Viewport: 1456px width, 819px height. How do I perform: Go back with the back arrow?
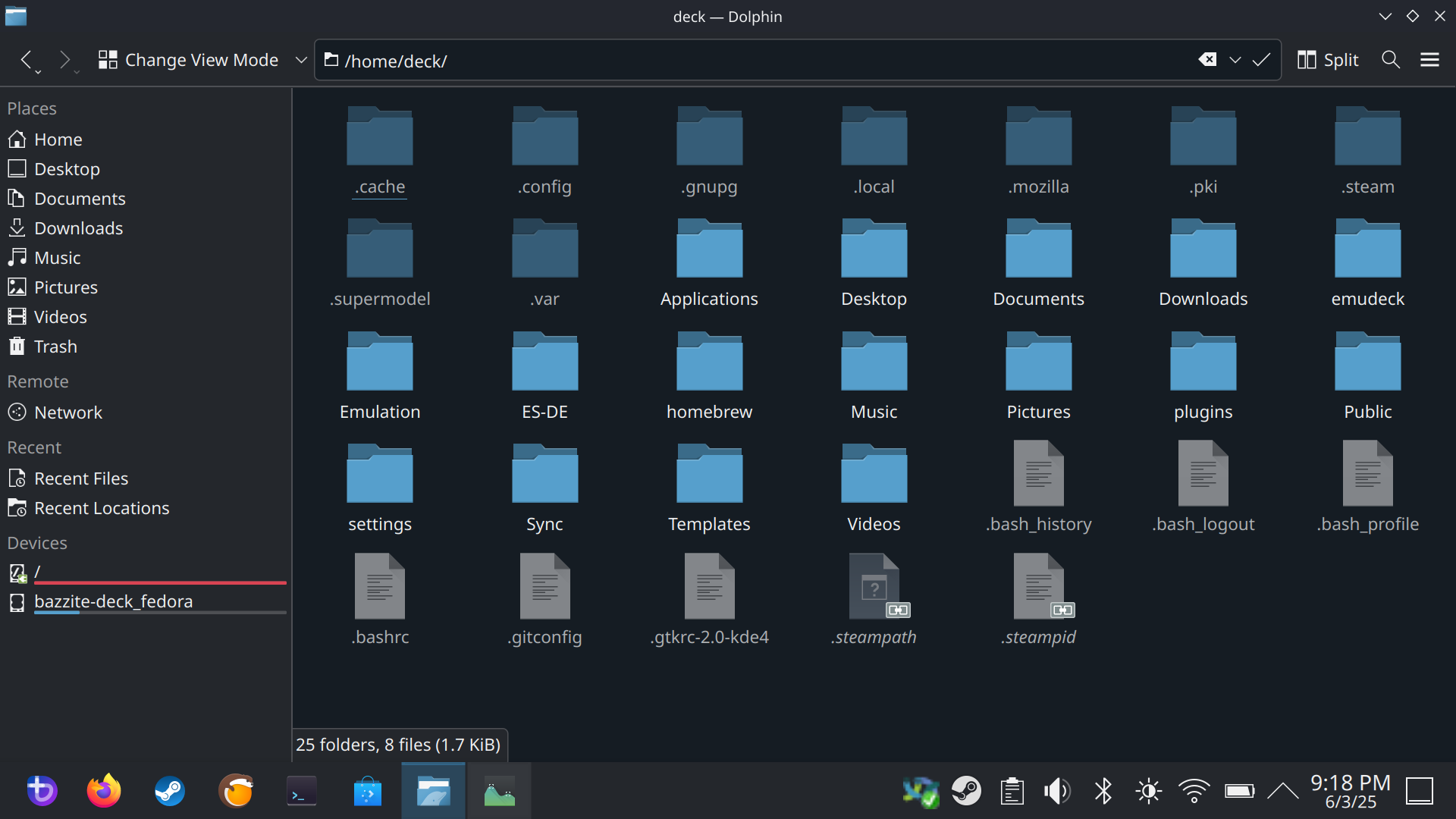(27, 60)
